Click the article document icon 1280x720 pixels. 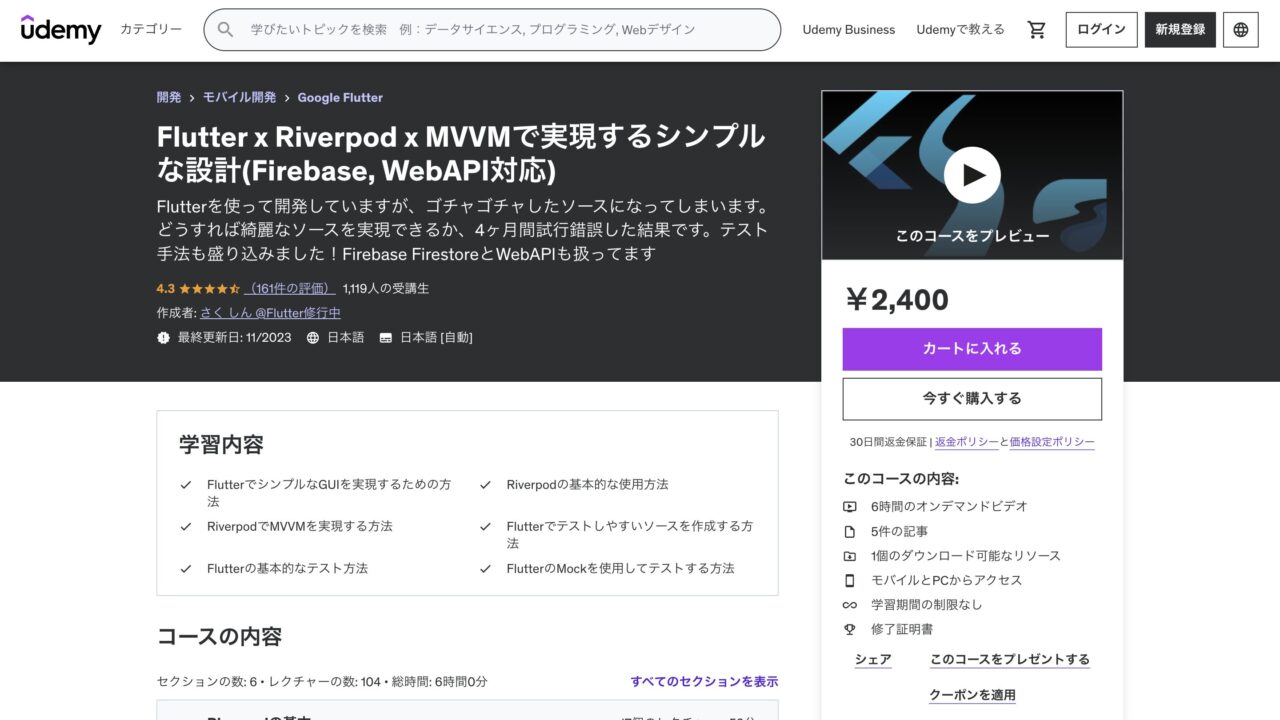850,531
